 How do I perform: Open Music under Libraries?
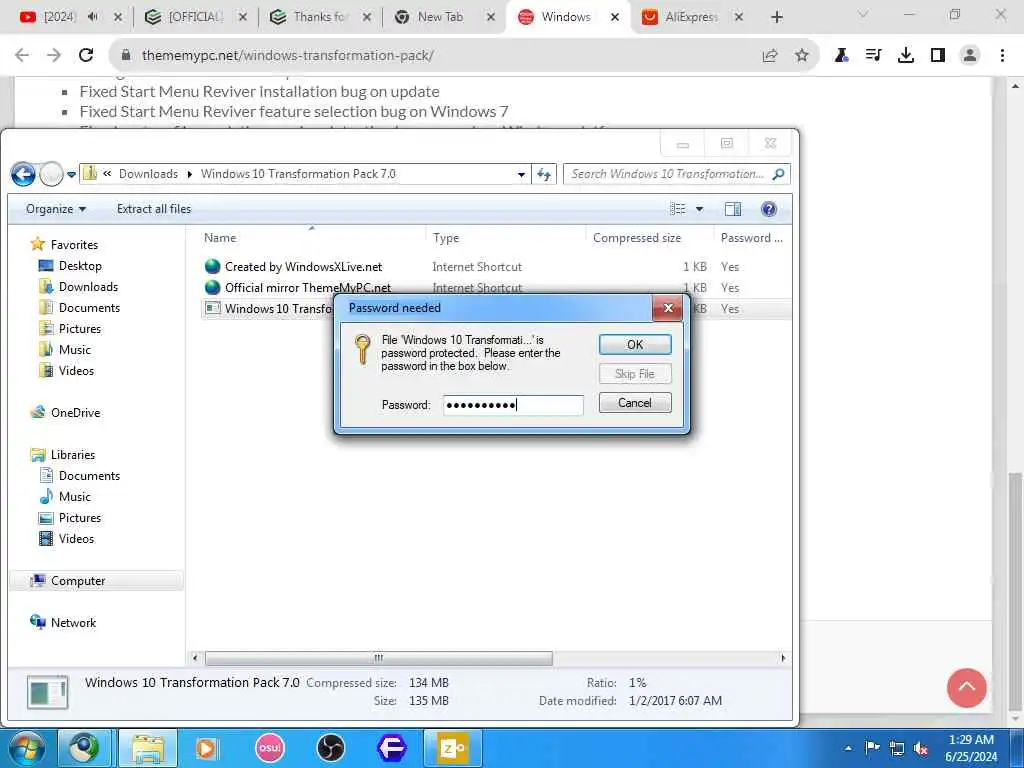[x=74, y=496]
